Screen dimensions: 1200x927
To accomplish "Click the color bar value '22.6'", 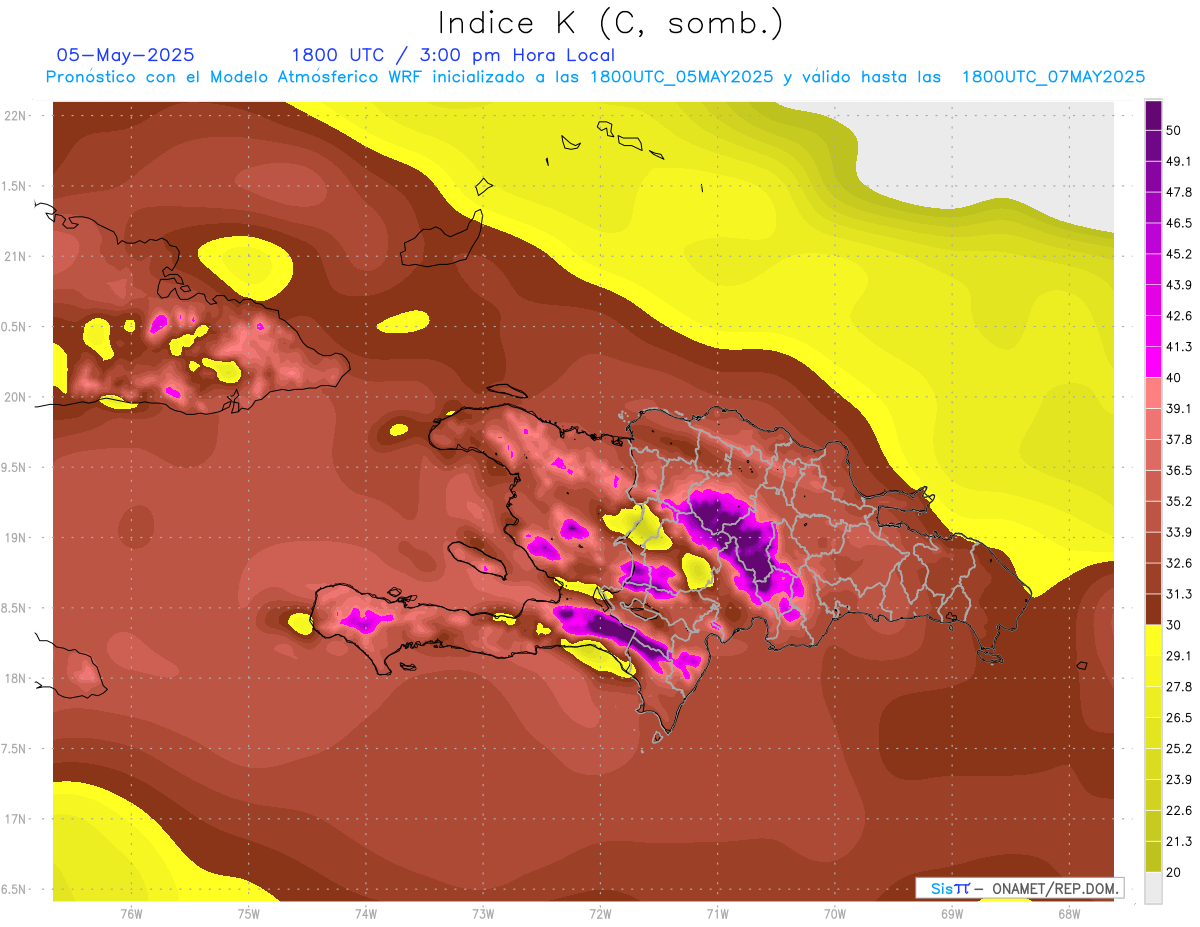I will click(x=1179, y=811).
